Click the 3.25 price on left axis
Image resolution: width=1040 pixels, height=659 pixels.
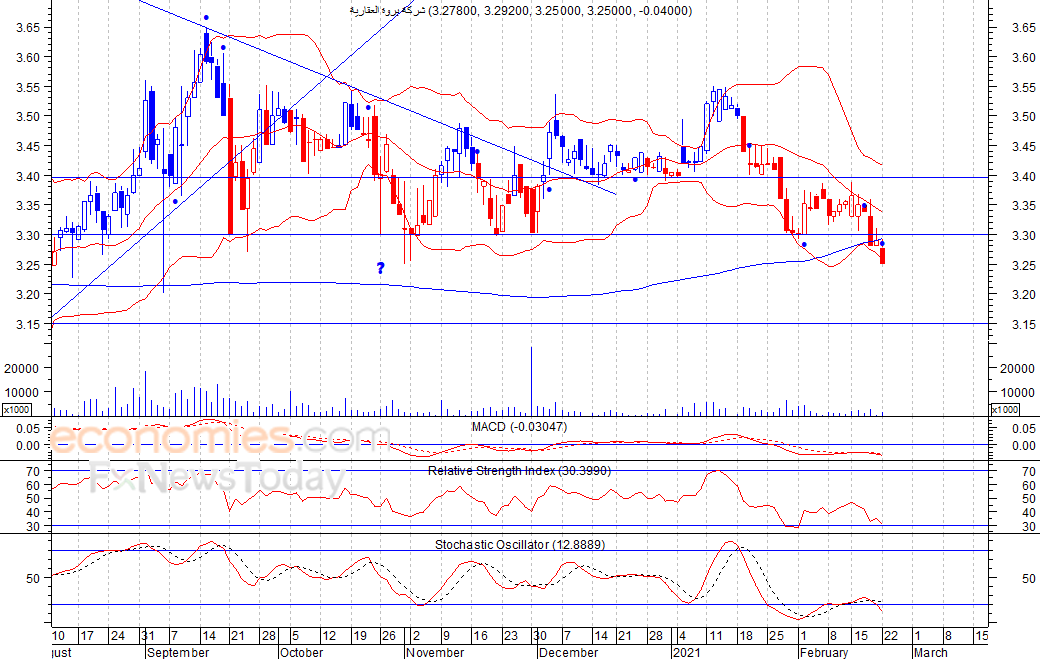[x=28, y=265]
